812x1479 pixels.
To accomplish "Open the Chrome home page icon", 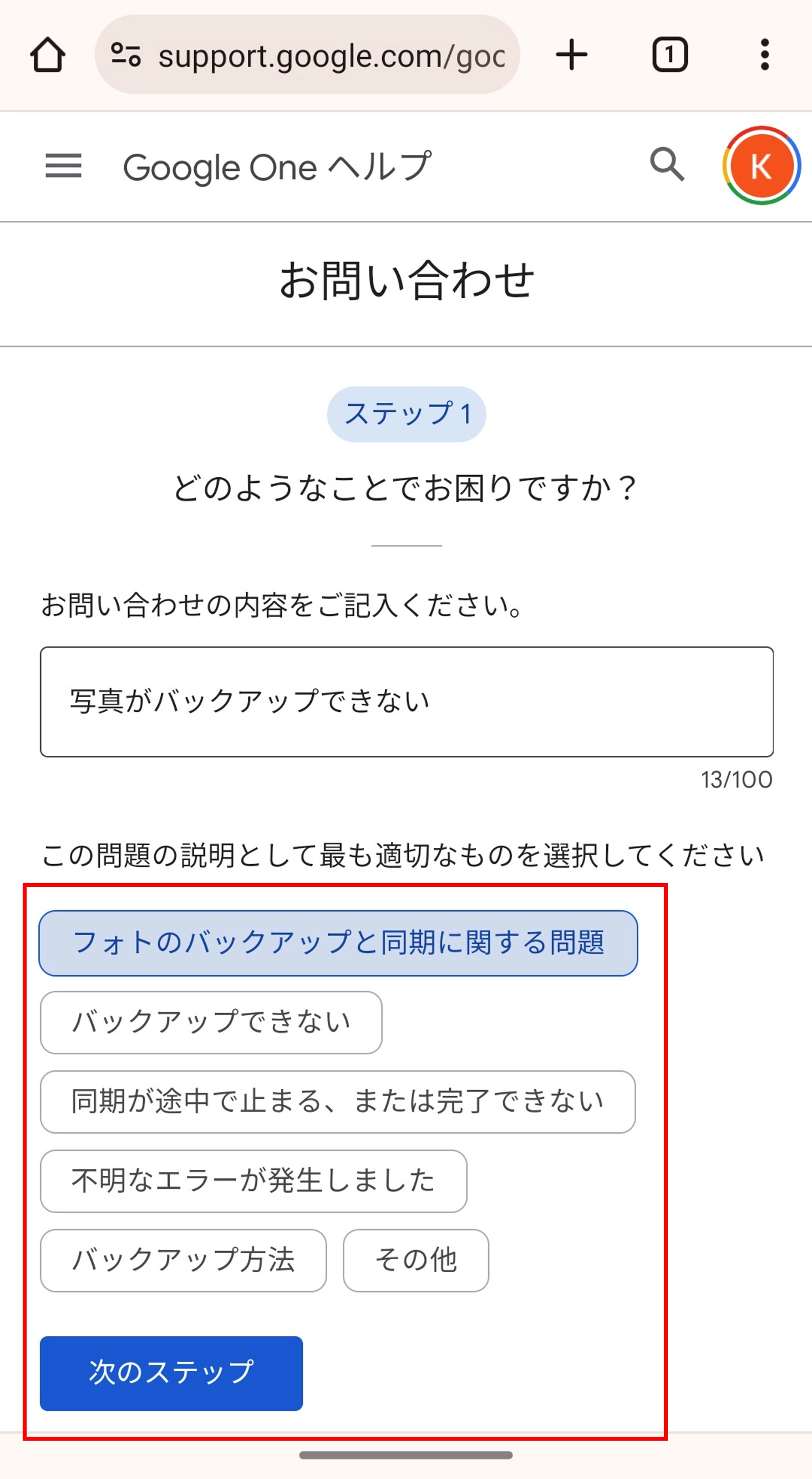I will [x=48, y=54].
